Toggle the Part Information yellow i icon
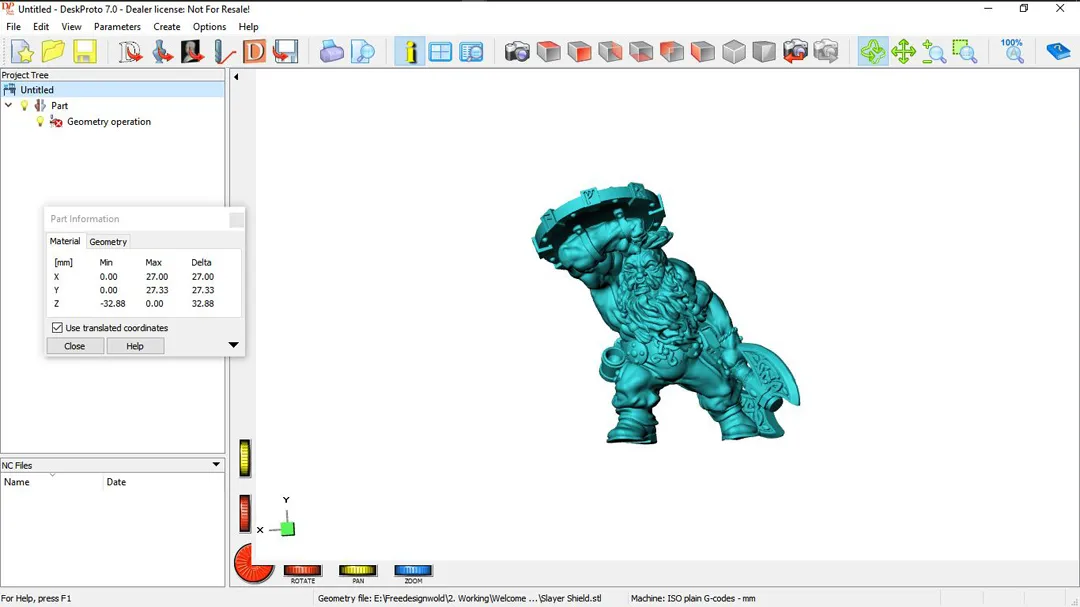The image size is (1080, 607). [x=410, y=52]
